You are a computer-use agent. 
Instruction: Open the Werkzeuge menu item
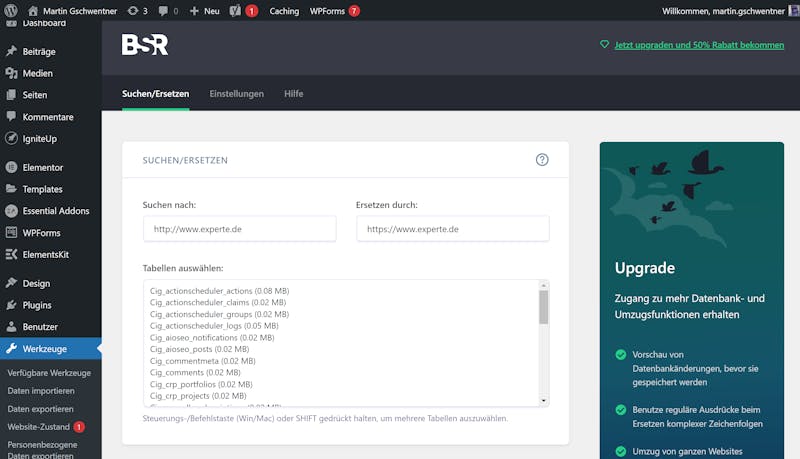click(x=51, y=349)
